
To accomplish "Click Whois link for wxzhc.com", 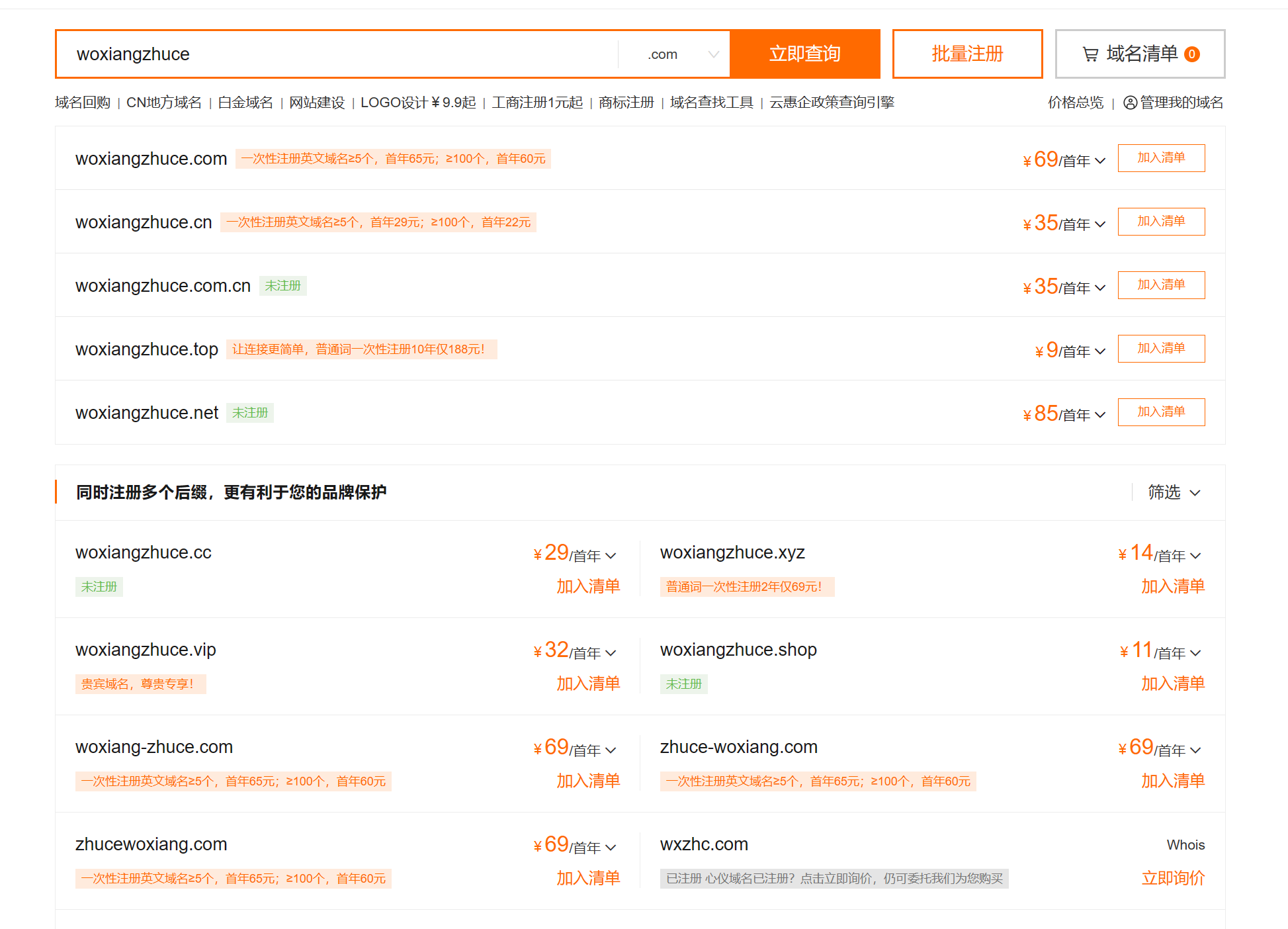I will coord(1185,845).
